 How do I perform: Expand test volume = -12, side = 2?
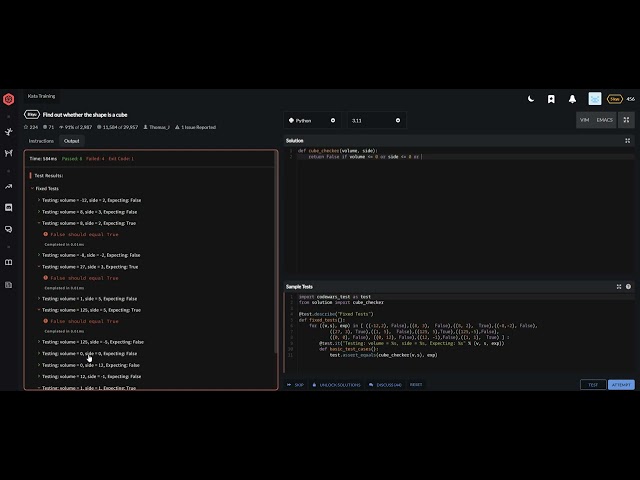coord(89,200)
